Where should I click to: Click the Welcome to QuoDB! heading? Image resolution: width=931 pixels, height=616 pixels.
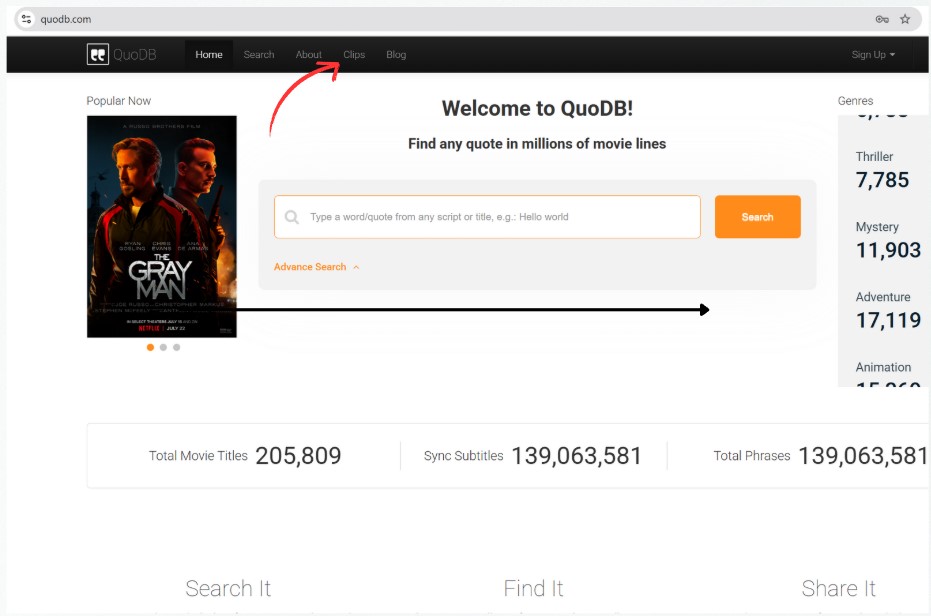point(537,108)
